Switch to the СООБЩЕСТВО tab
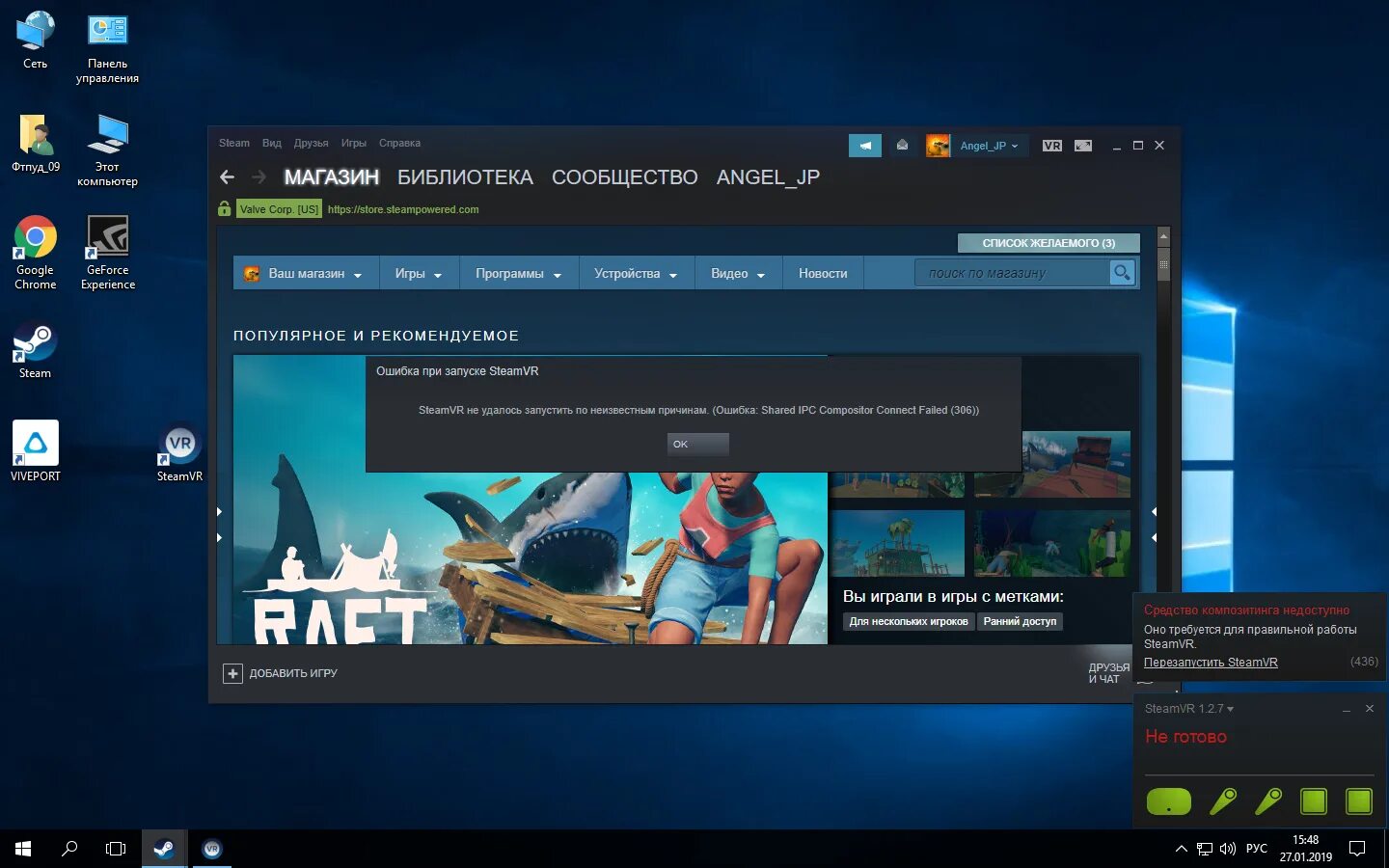Screen dimensions: 1389x868 pyautogui.click(x=624, y=177)
